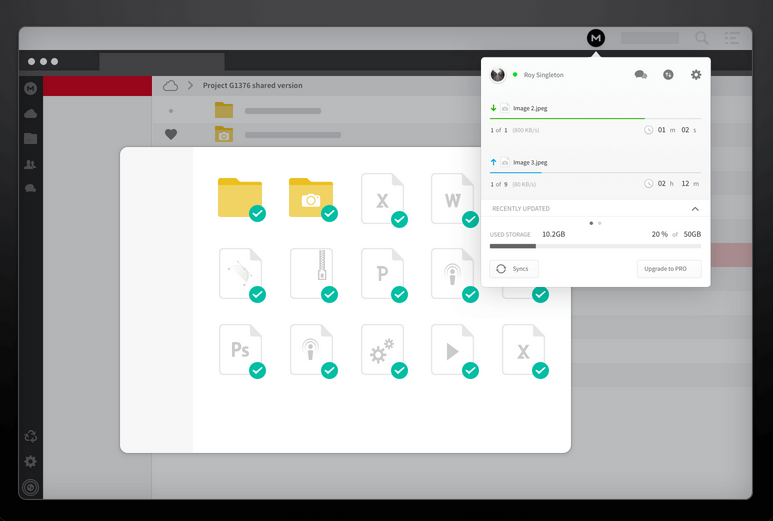Expand breadcrumb chevron after cloud icon
This screenshot has height=521, width=773.
(190, 85)
